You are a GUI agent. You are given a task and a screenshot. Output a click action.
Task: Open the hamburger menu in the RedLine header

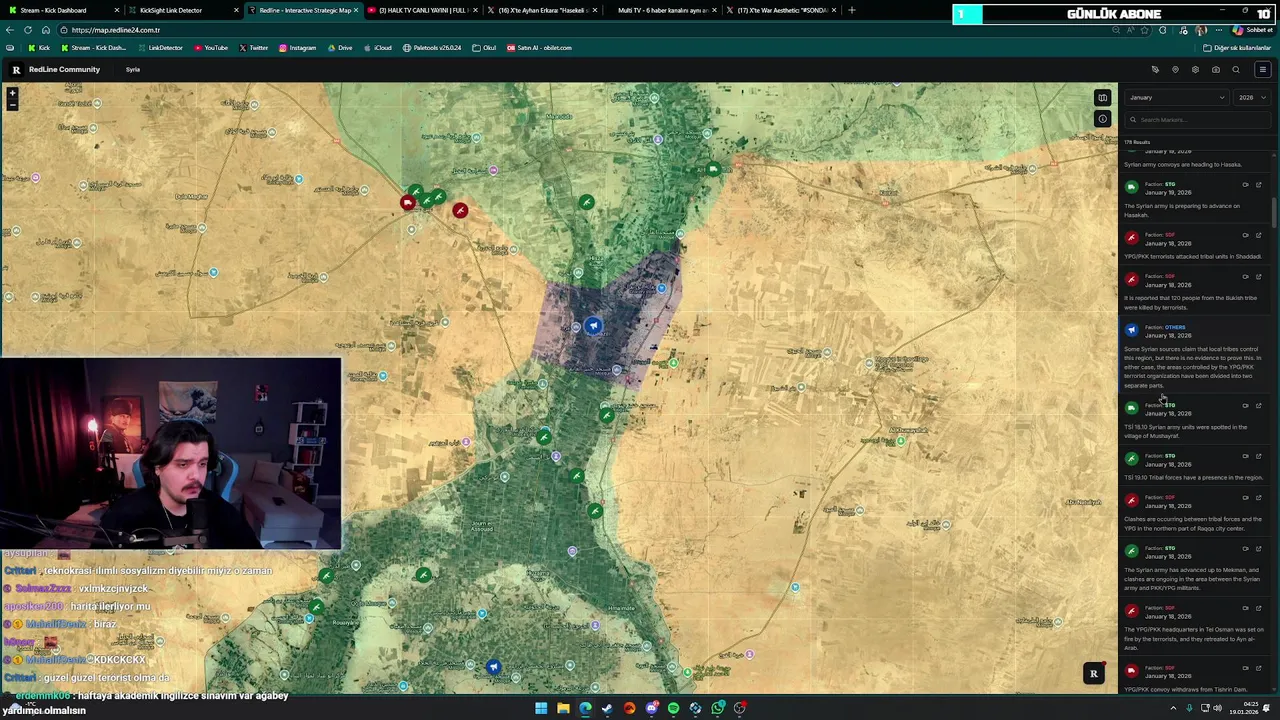[x=1262, y=70]
